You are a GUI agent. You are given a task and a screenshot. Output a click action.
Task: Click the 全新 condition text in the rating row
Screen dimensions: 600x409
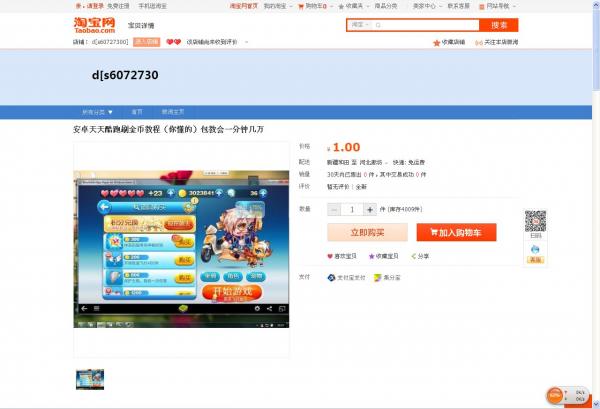click(x=361, y=187)
